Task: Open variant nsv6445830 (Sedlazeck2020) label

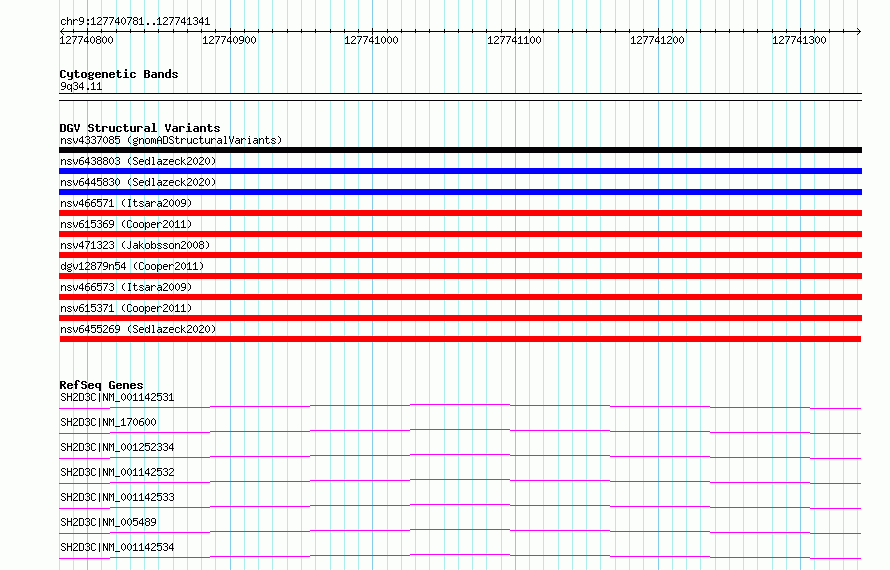Action: click(x=138, y=182)
